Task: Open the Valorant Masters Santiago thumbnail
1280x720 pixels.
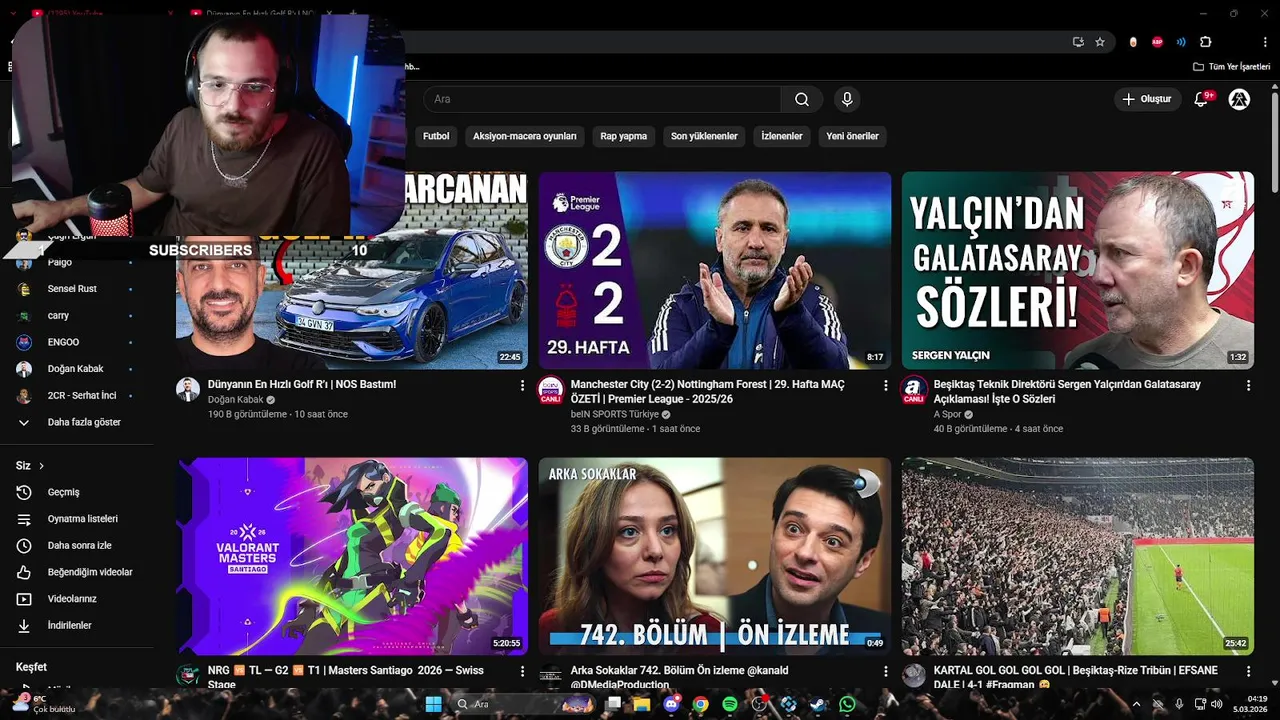Action: coord(352,556)
